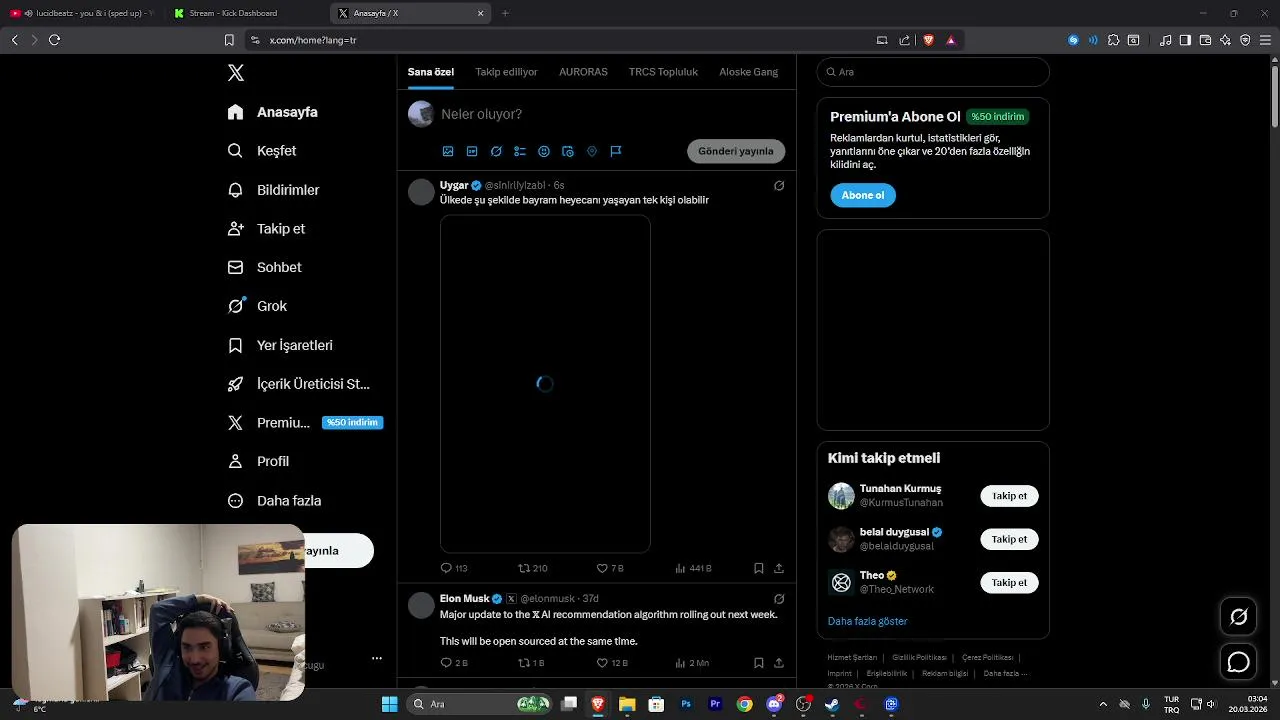1280x720 pixels.
Task: Switch to lucidbeatz YouTube browser tab
Action: [82, 13]
